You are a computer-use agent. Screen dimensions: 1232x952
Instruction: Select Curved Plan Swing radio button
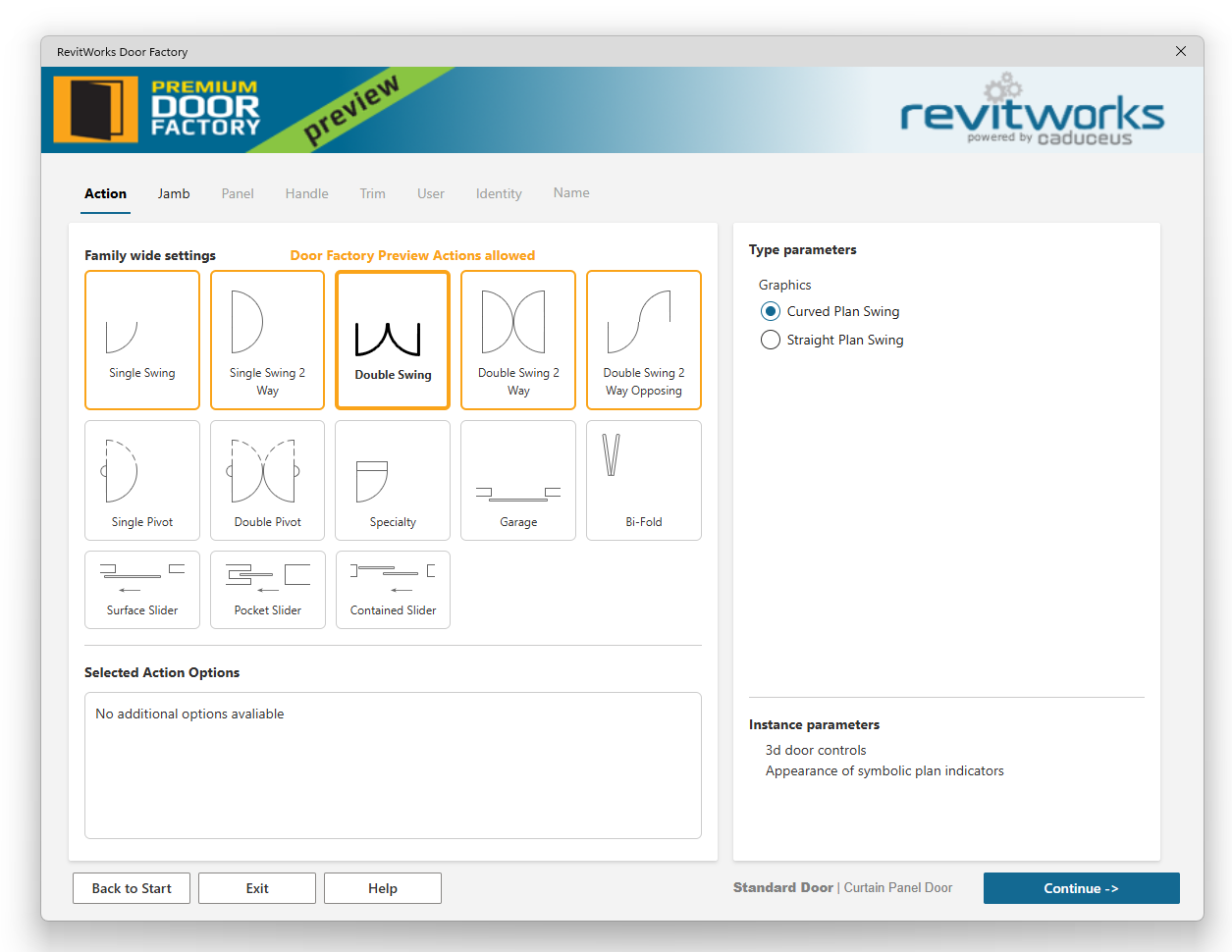click(771, 311)
